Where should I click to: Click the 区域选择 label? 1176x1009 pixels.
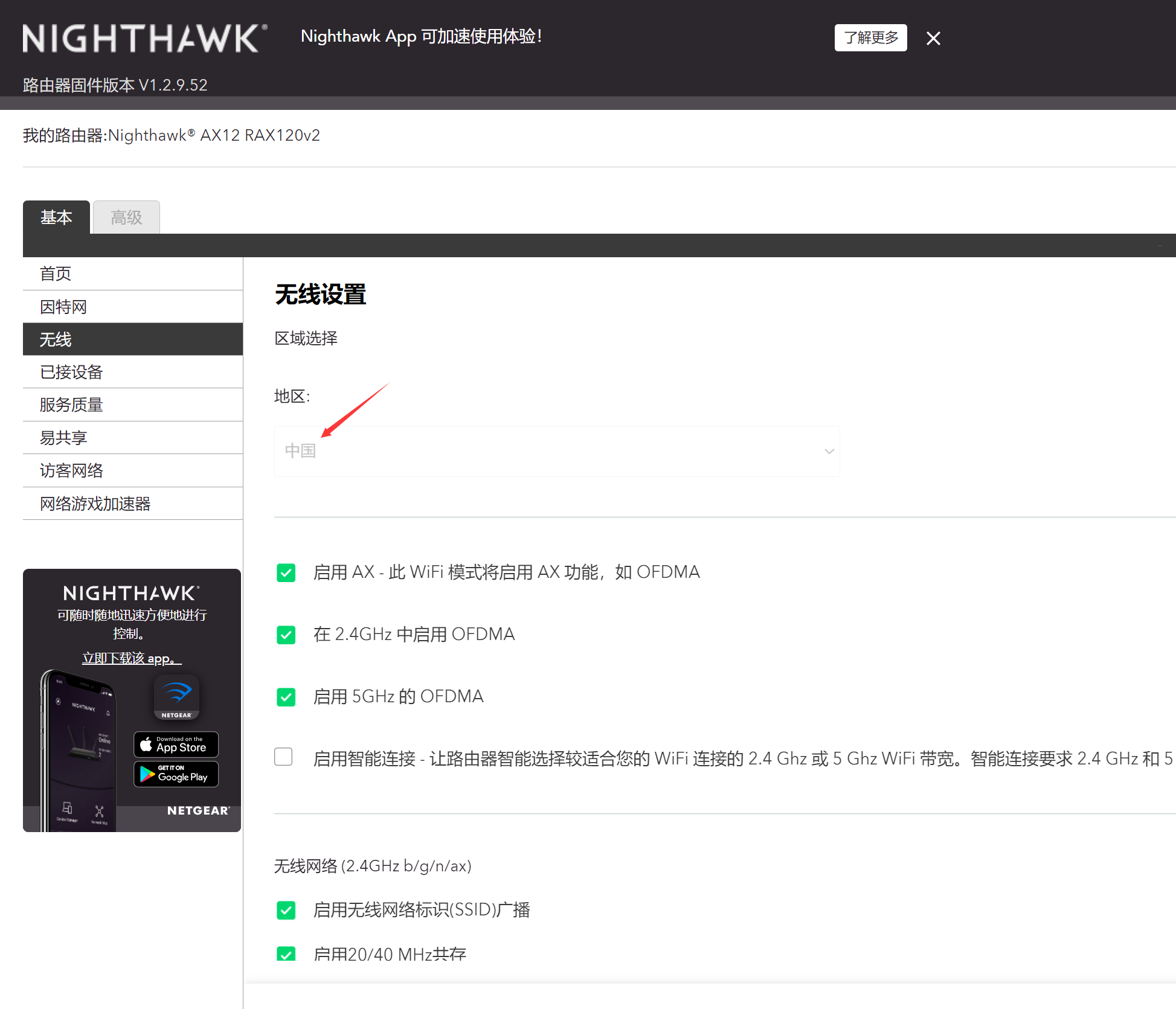point(306,338)
